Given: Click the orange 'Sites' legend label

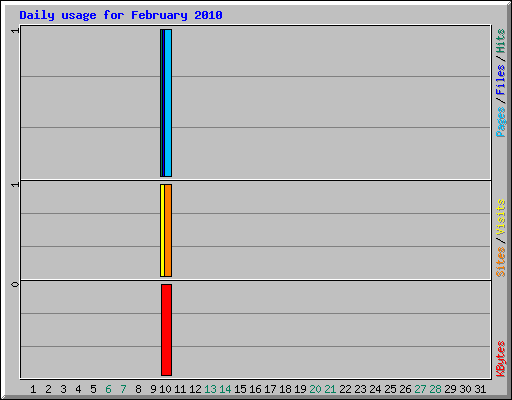Looking at the screenshot, I should point(500,262).
